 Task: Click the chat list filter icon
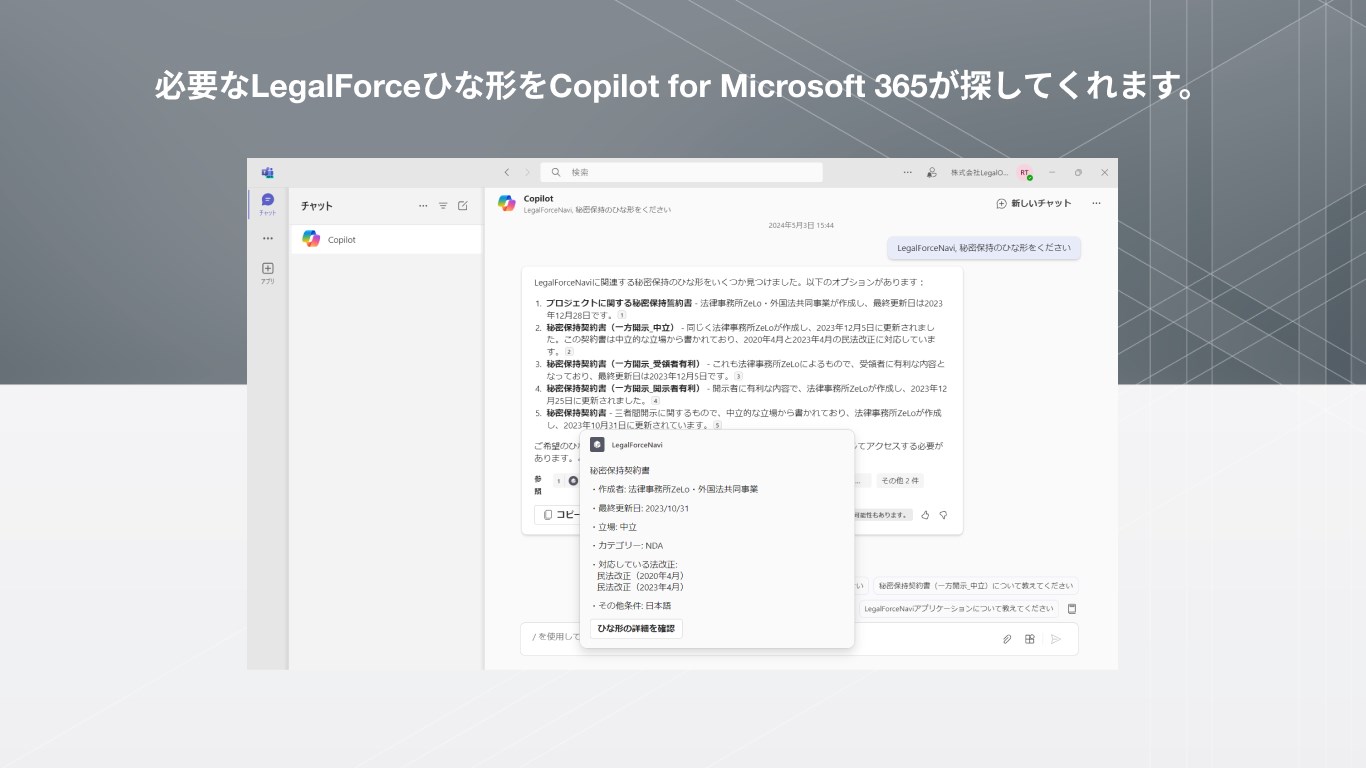point(443,206)
